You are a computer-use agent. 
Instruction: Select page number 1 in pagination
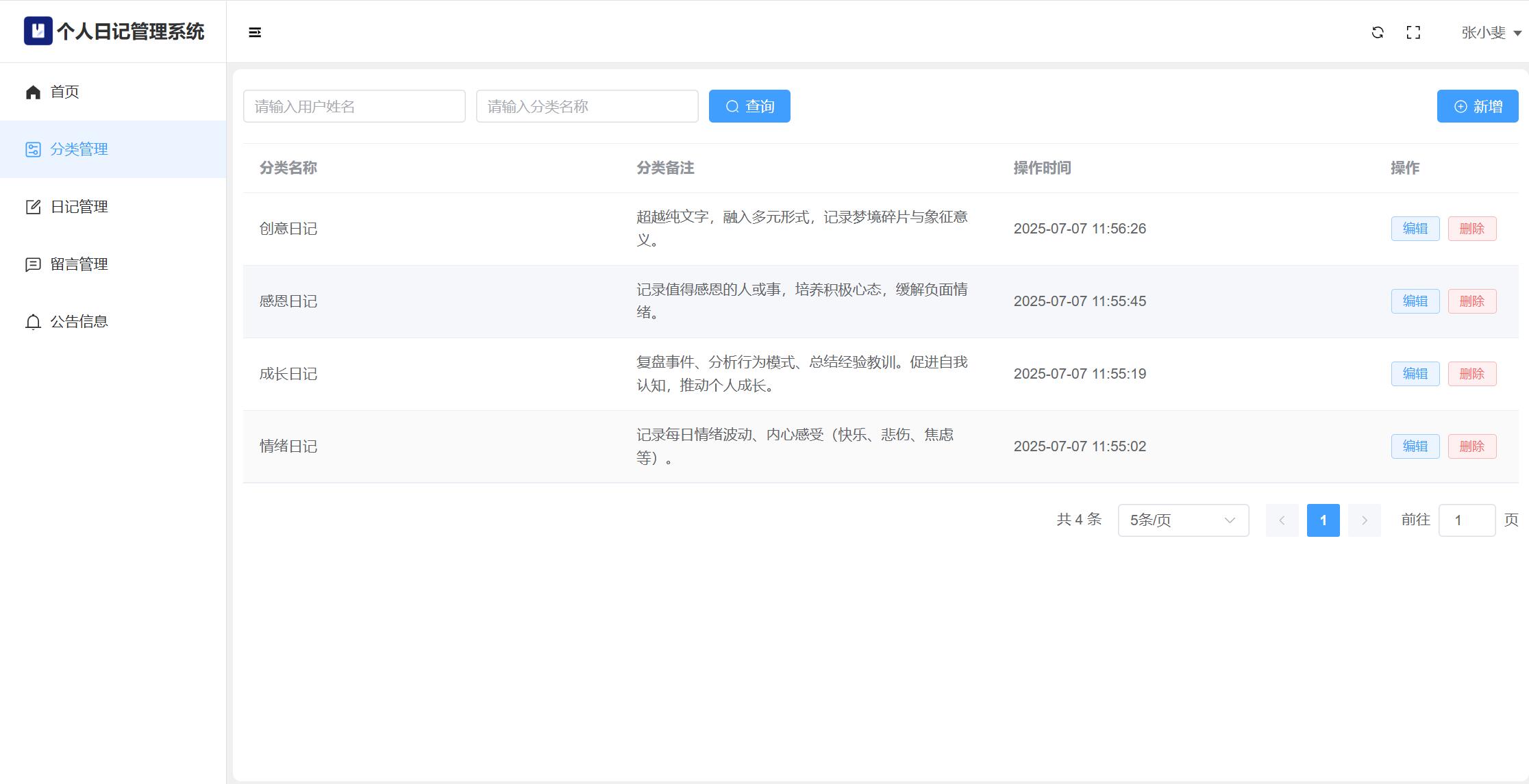click(x=1323, y=520)
